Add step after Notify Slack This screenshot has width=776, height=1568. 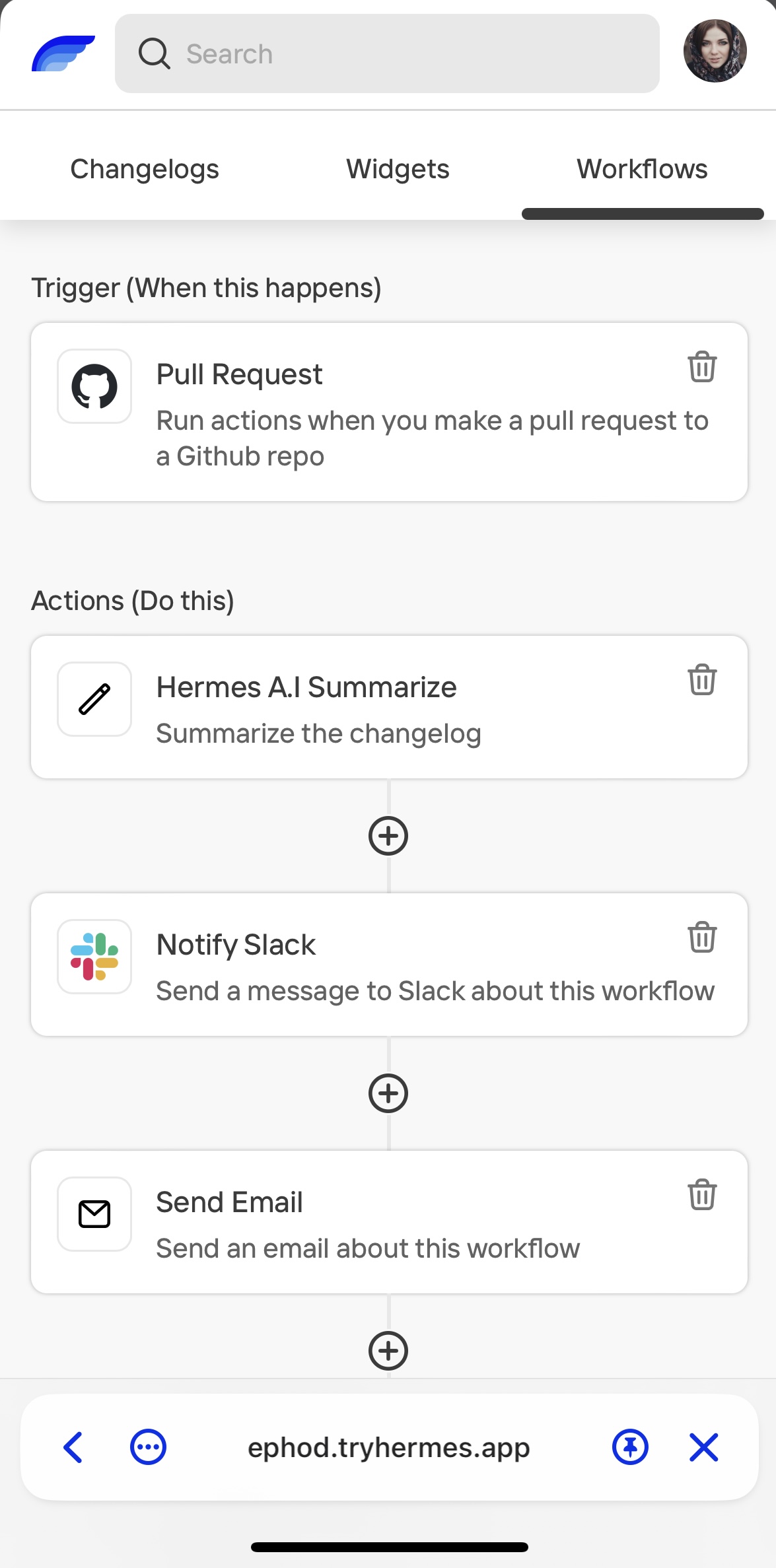click(x=388, y=1093)
